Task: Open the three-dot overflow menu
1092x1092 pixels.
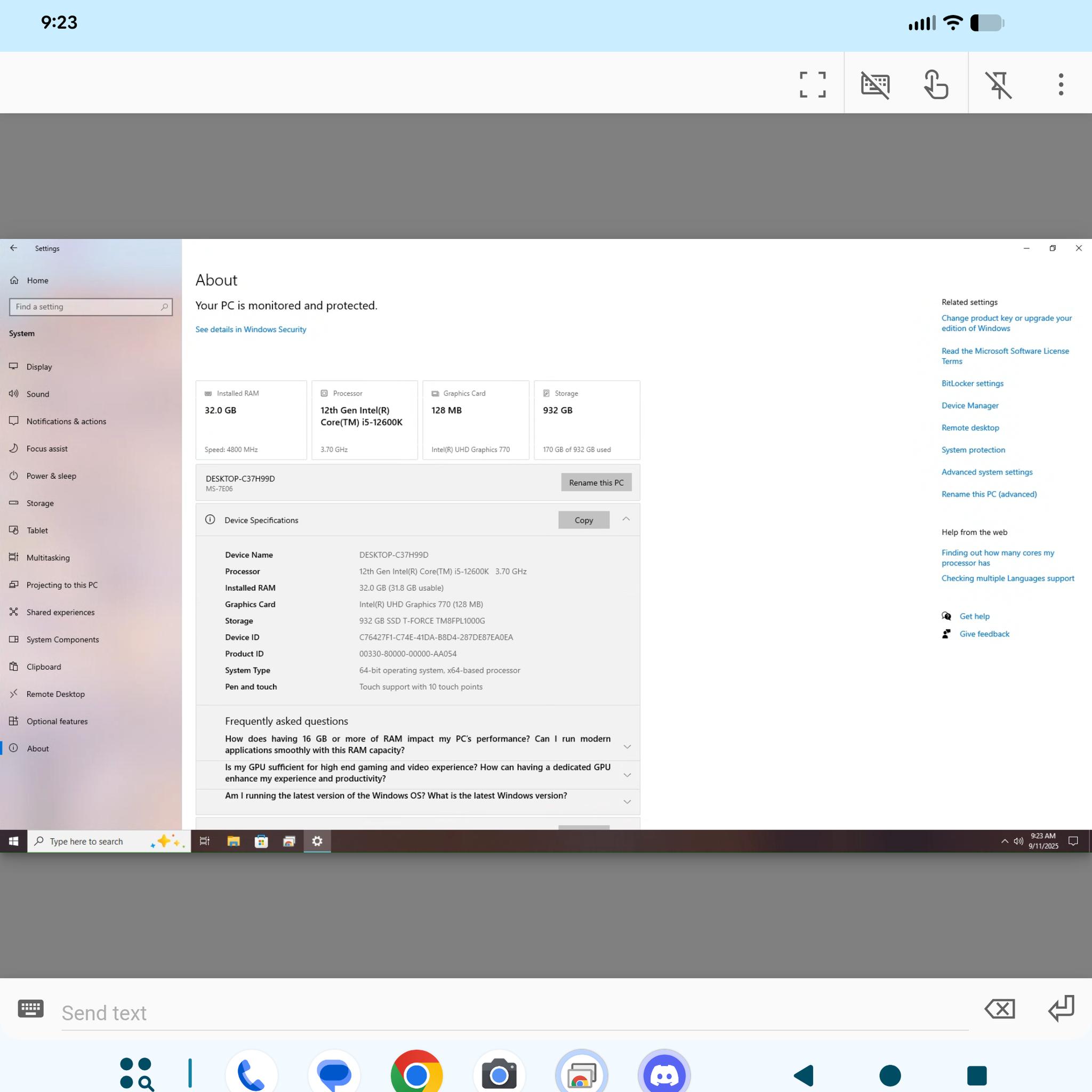Action: pos(1061,85)
